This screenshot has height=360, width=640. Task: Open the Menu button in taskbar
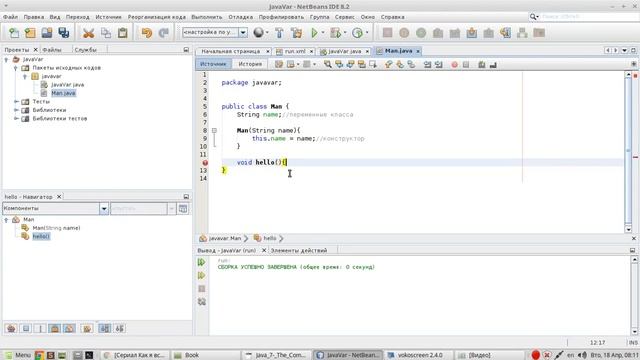coord(18,355)
